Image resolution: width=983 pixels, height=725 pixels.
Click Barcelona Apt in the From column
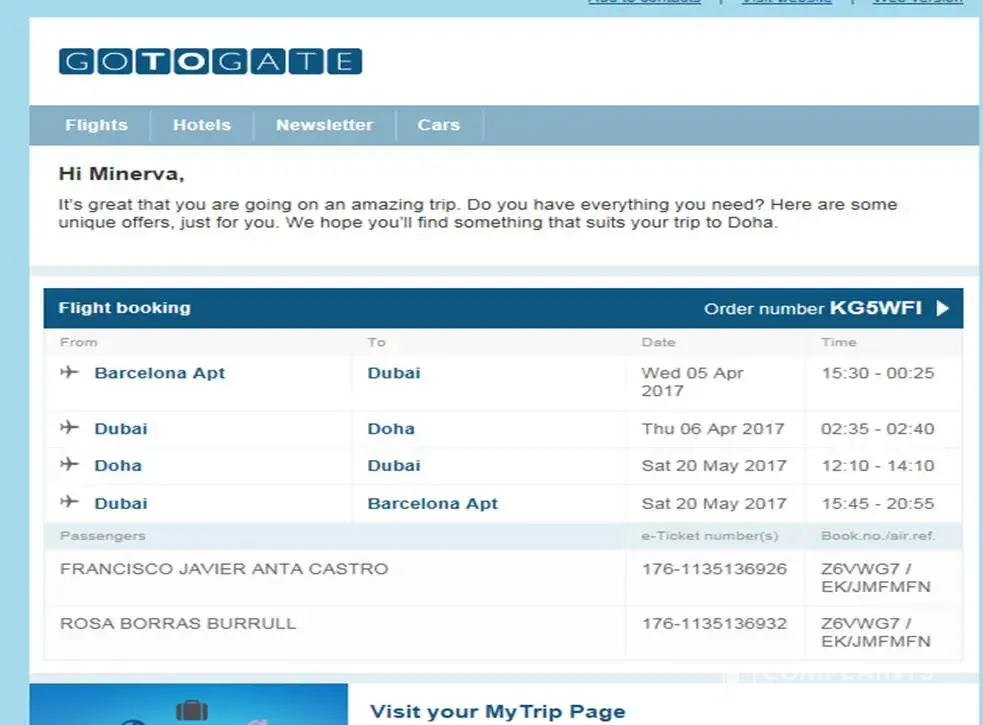coord(159,373)
